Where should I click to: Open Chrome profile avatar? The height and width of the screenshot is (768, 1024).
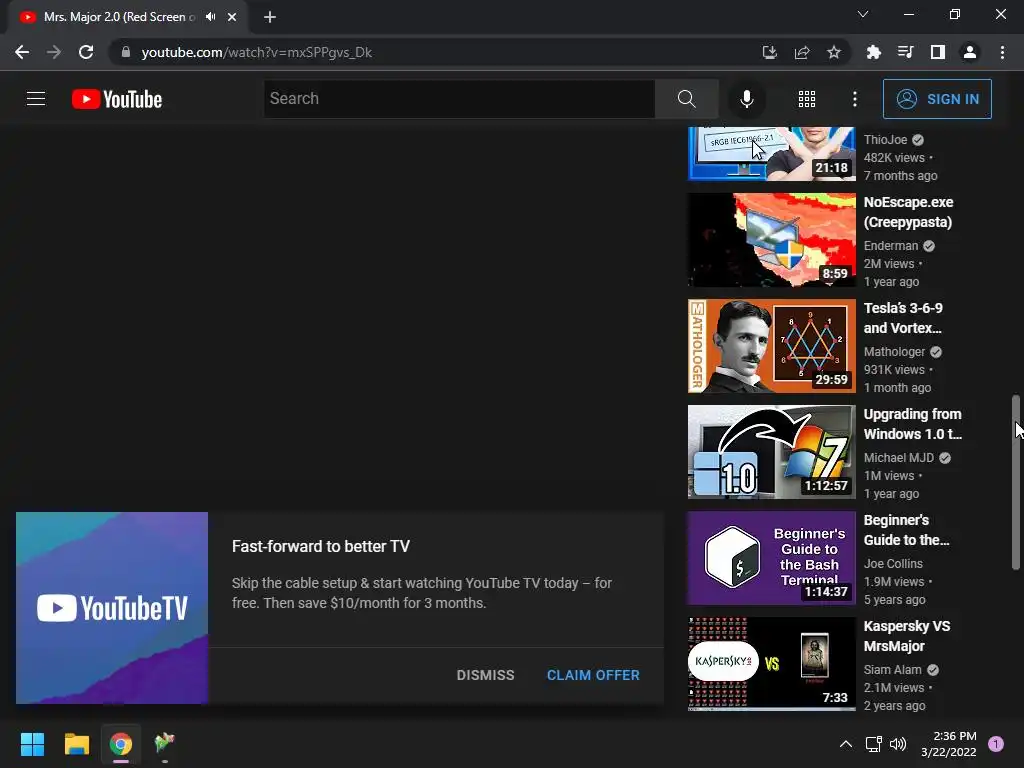pos(970,52)
